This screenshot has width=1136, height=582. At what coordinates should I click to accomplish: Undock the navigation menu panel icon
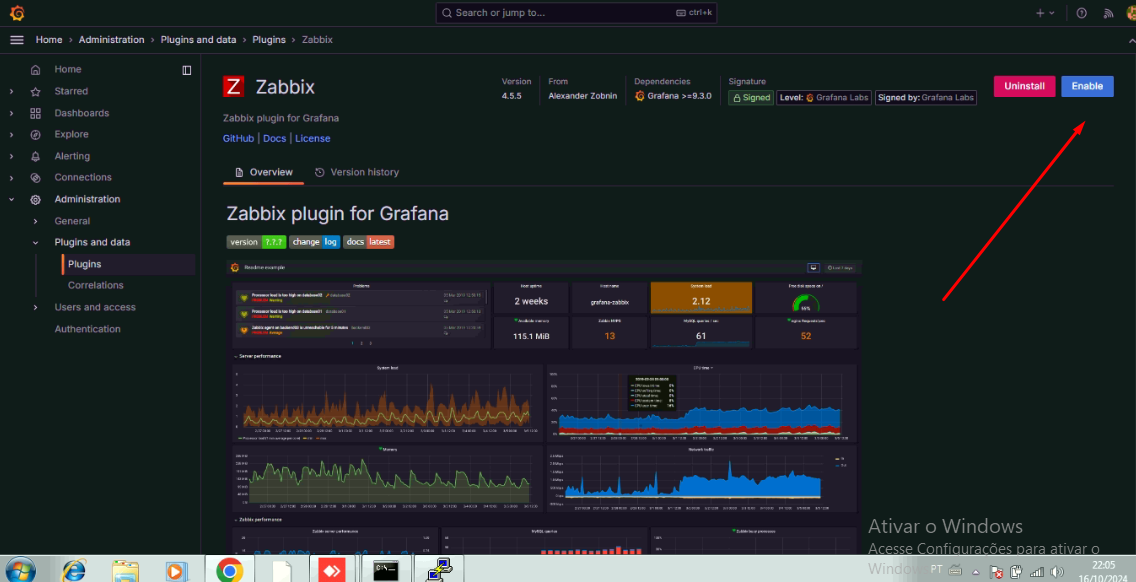pos(187,70)
